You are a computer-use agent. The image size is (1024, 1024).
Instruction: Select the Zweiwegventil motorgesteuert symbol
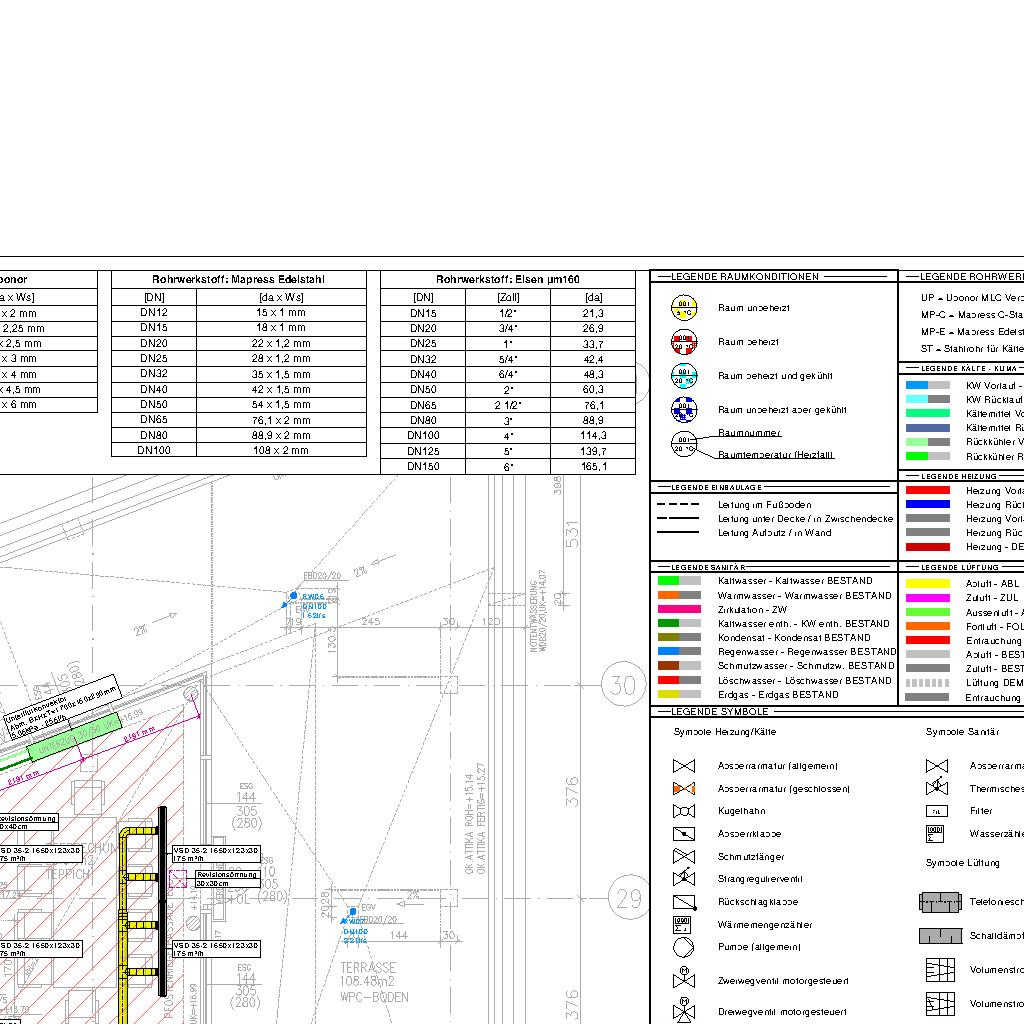pyautogui.click(x=684, y=978)
